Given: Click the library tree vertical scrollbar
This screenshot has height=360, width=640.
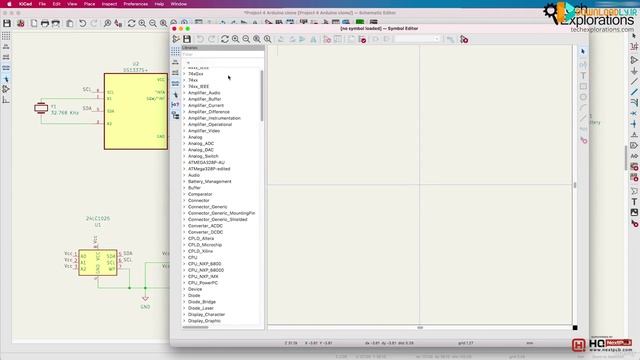Looking at the screenshot, I should pyautogui.click(x=262, y=96).
